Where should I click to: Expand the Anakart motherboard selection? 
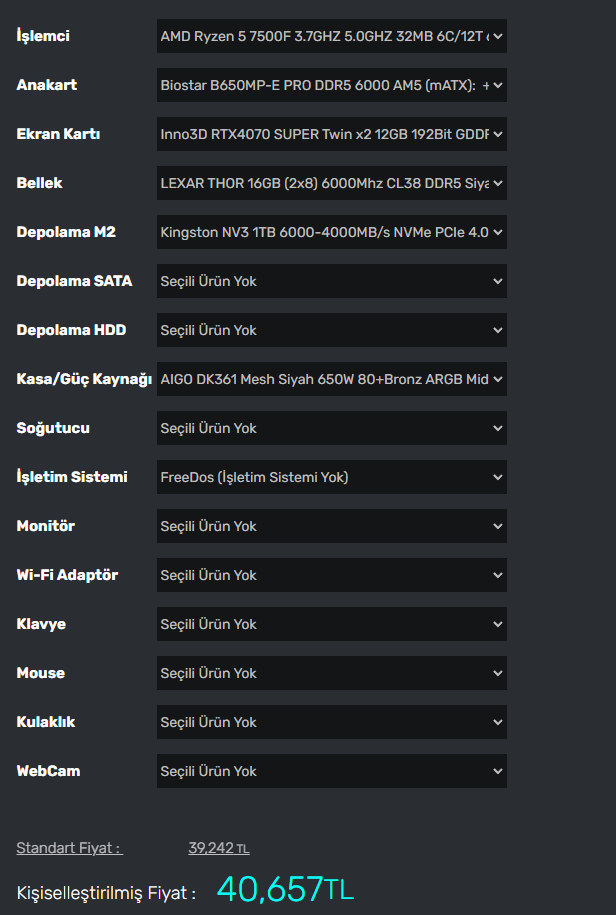(331, 86)
